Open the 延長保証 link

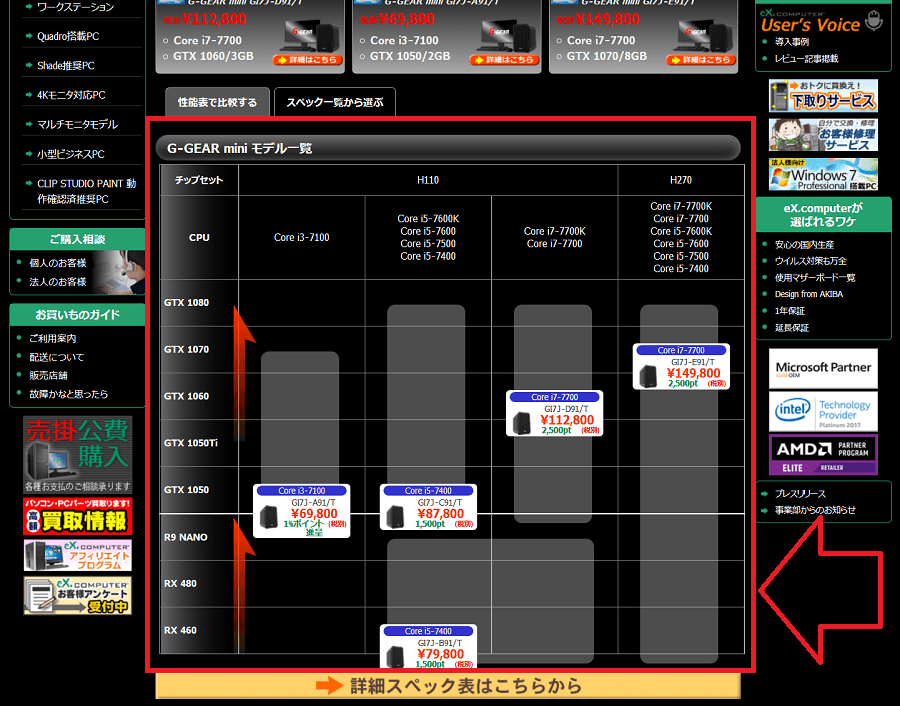coord(792,328)
